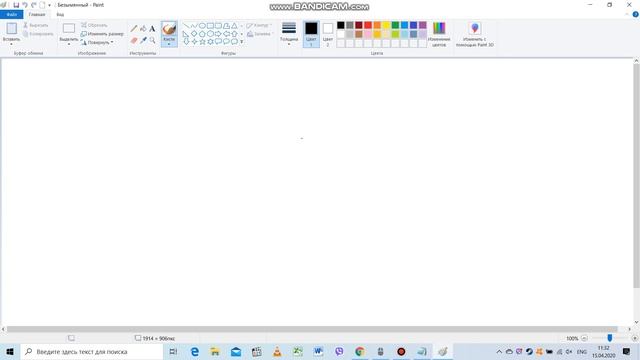The height and width of the screenshot is (360, 640).
Task: Click the zoom in plus button
Action: [634, 338]
